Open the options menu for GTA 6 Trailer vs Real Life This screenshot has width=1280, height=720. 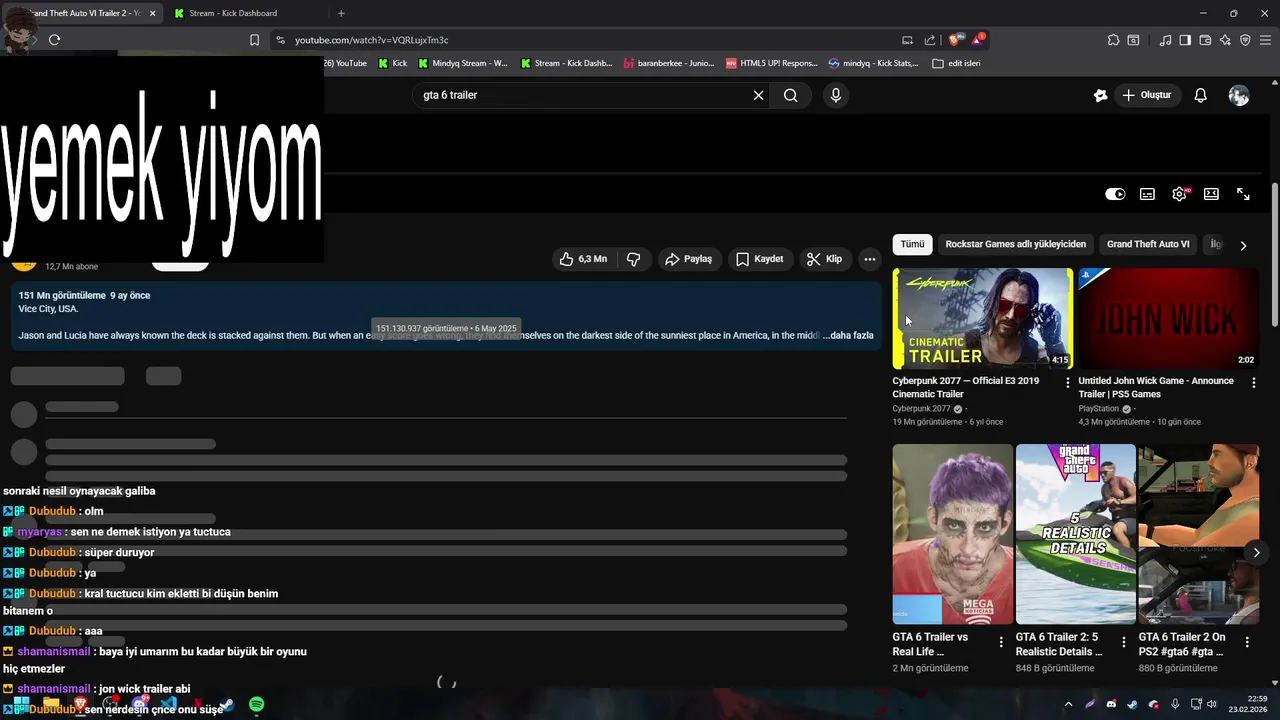1001,642
